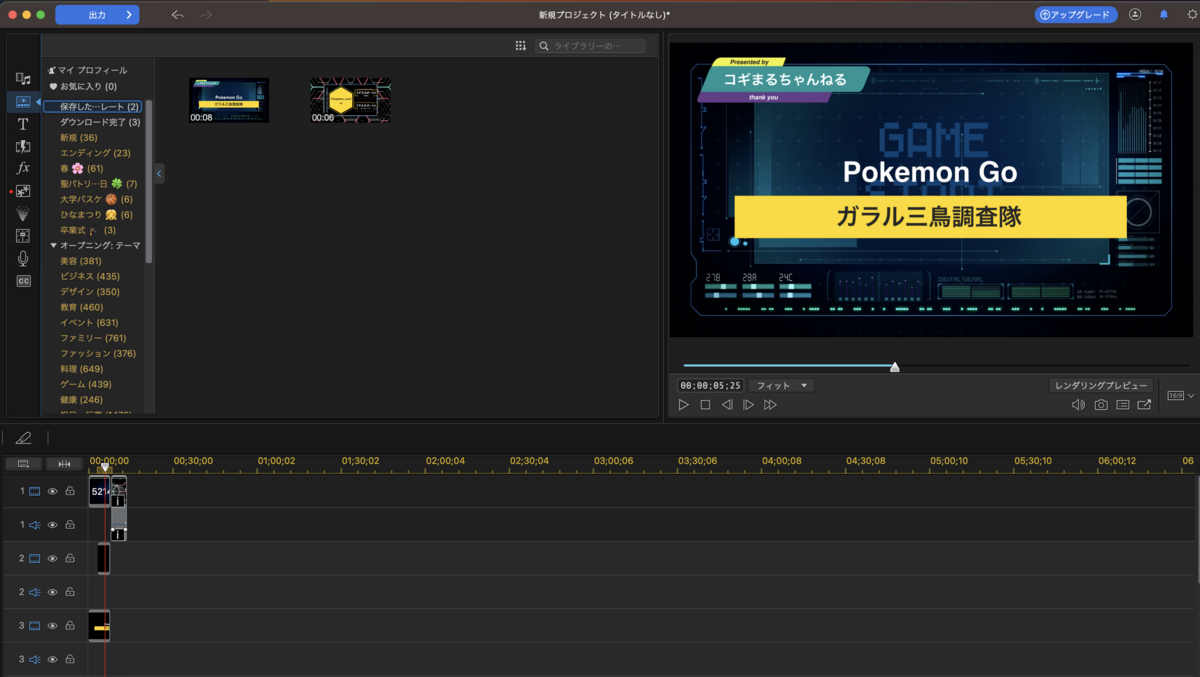Select the ダウンロード完了 (3) category
Screen dimensions: 1200x677
tap(100, 122)
